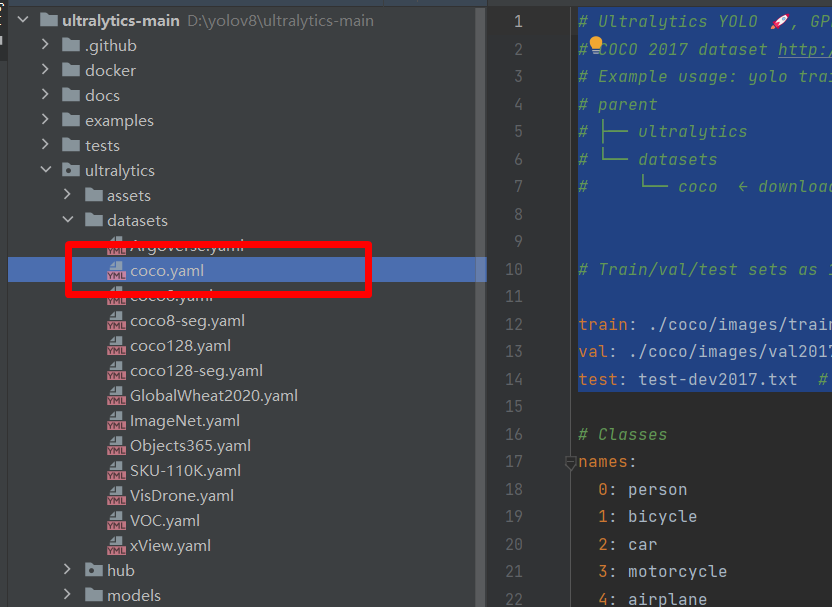Image resolution: width=832 pixels, height=607 pixels.
Task: Select Objects365.yaml in the project tree
Action: point(190,446)
